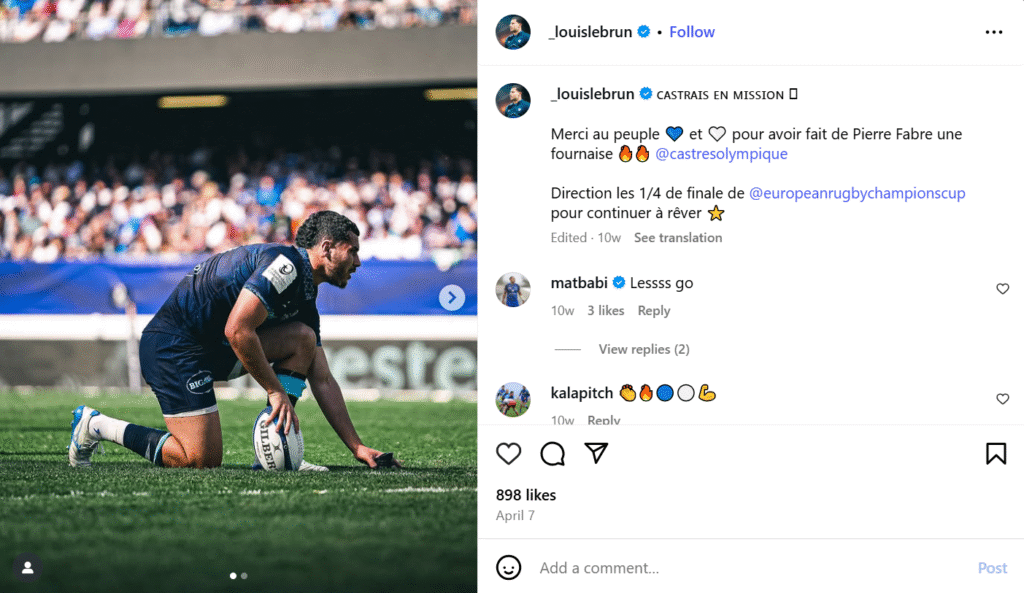Open more options three-dot menu
The image size is (1024, 593).
[993, 32]
